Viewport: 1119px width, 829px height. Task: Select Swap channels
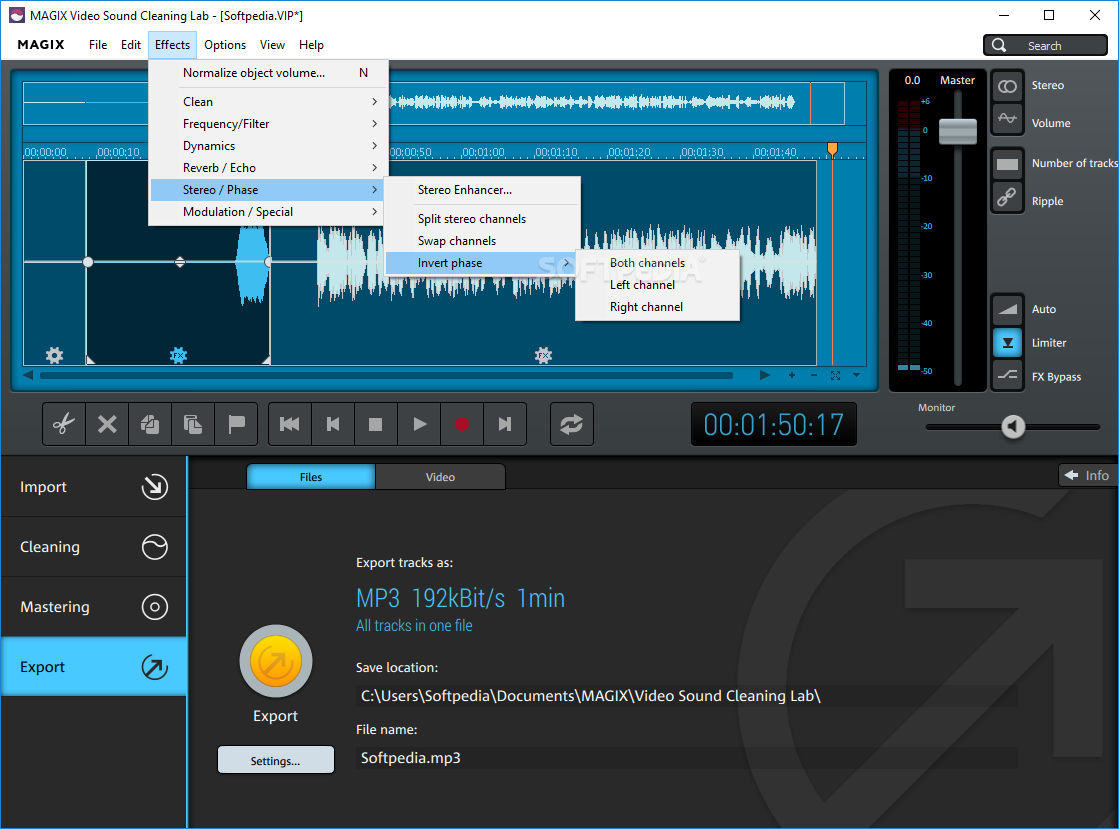[x=482, y=241]
